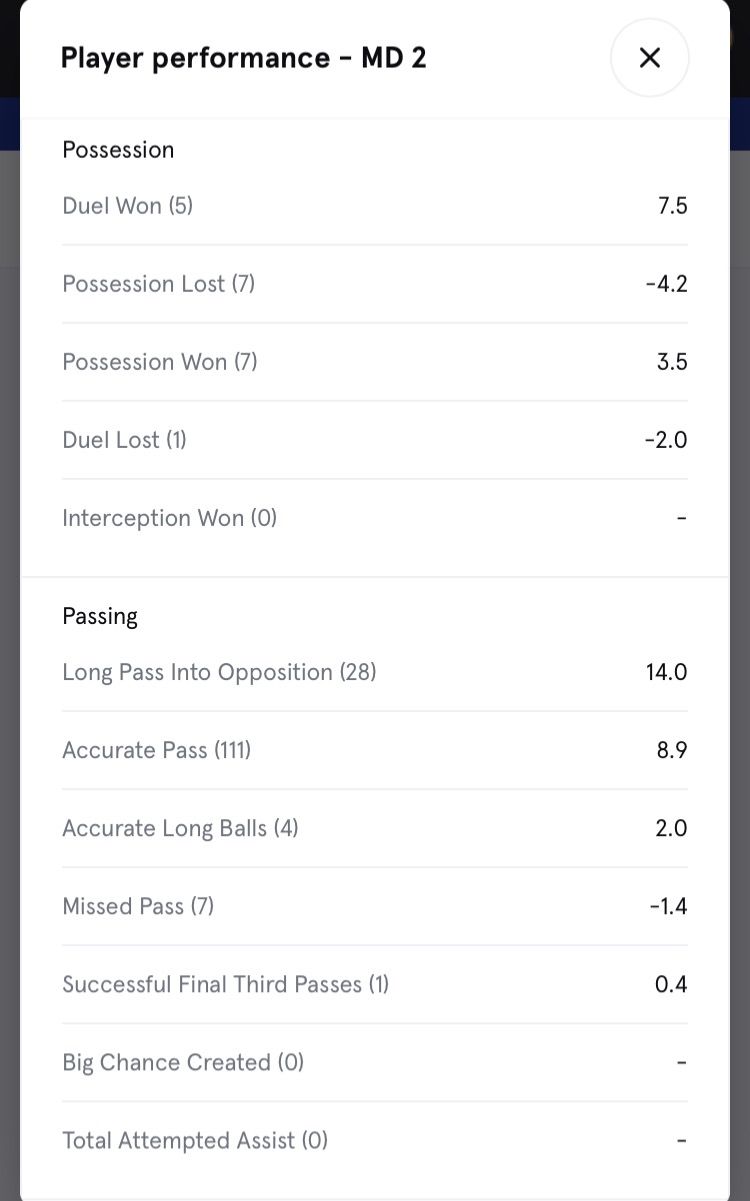Click the Player performance - MD 2 title
750x1201 pixels.
point(243,58)
